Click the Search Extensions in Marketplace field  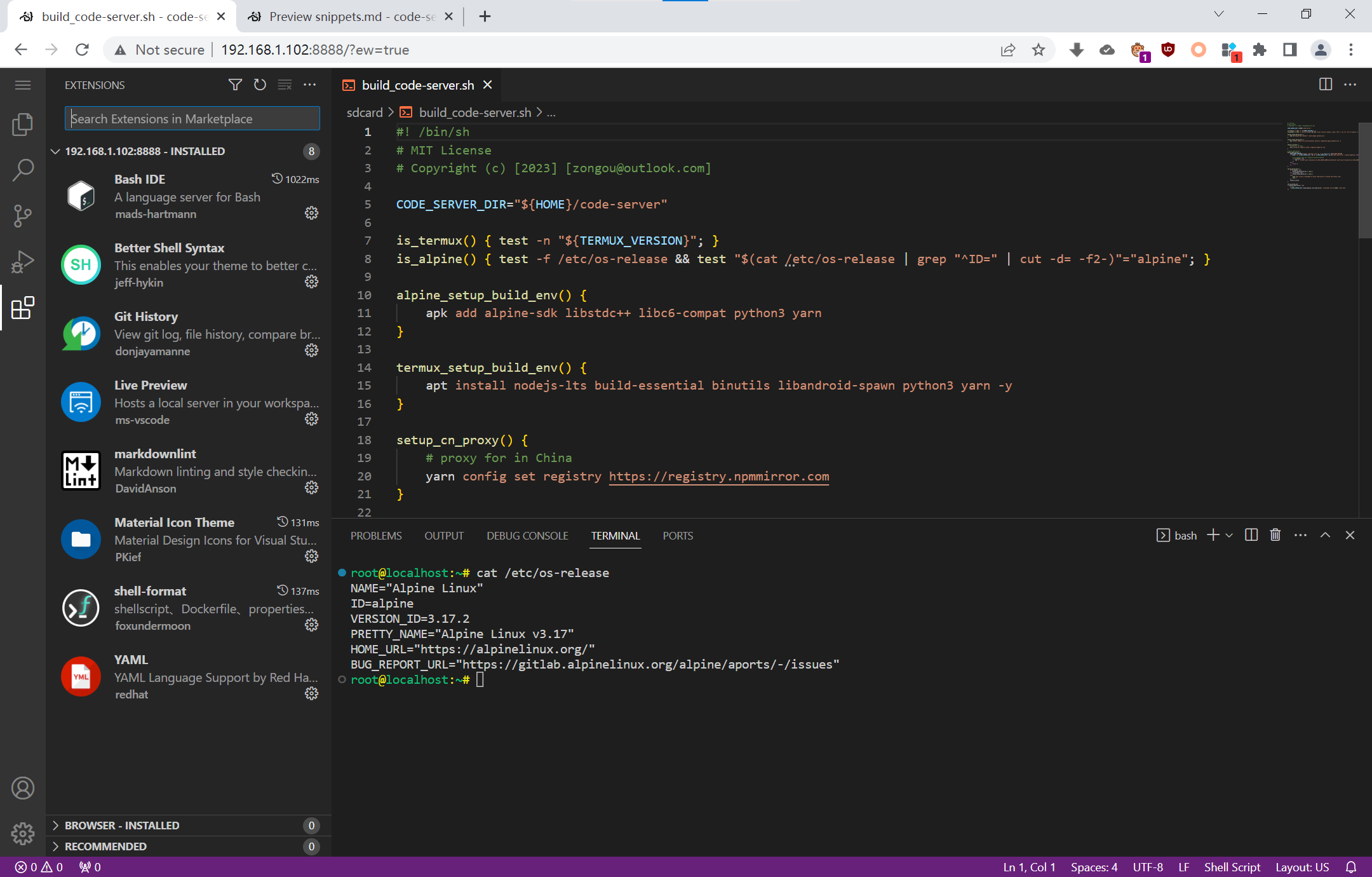click(x=191, y=118)
